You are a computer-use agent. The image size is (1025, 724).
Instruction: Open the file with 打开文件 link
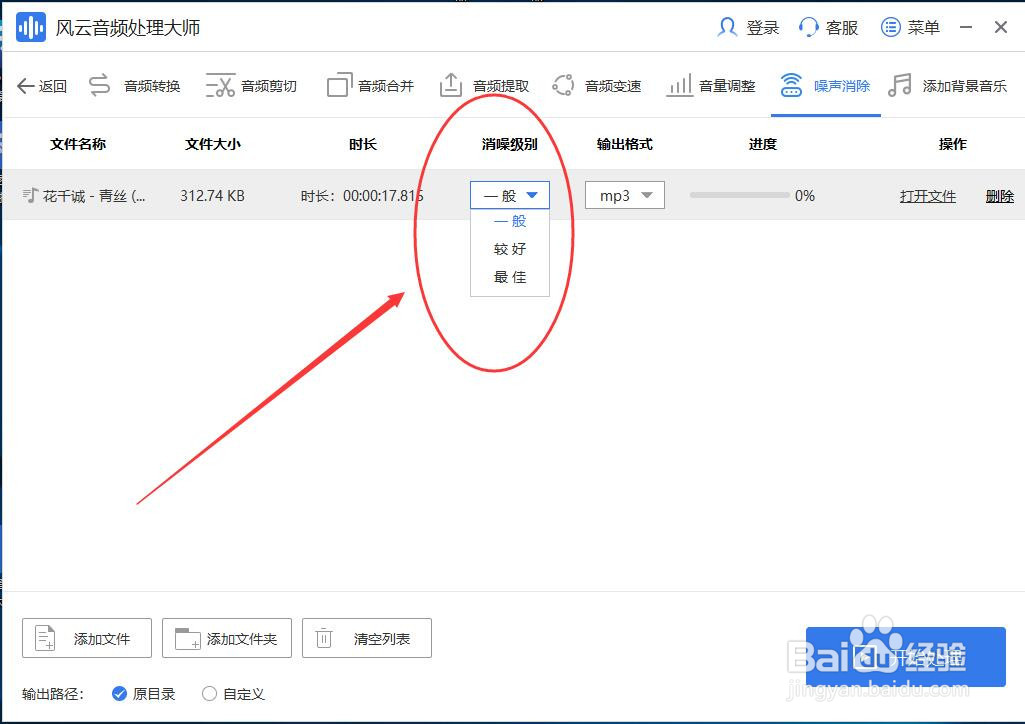click(x=927, y=195)
